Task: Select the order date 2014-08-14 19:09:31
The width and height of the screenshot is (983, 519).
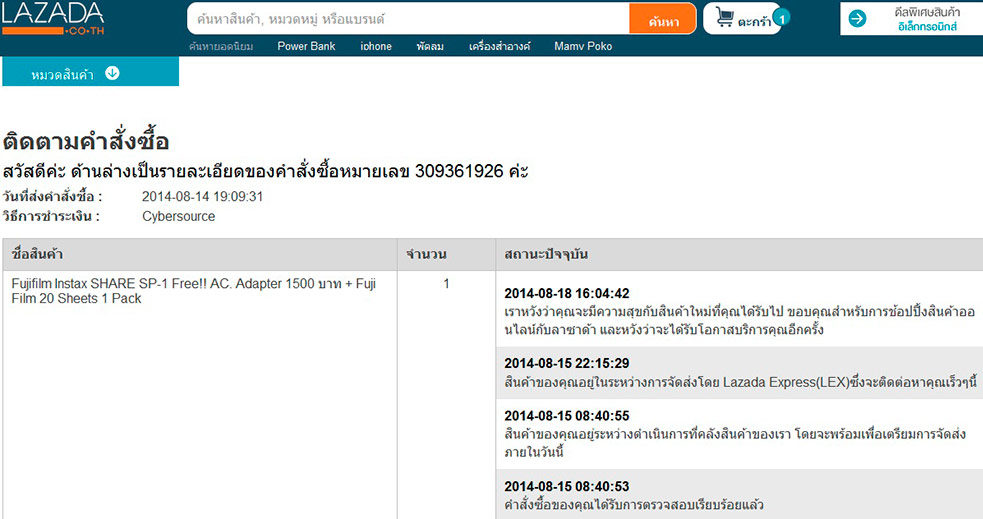Action: (x=202, y=196)
